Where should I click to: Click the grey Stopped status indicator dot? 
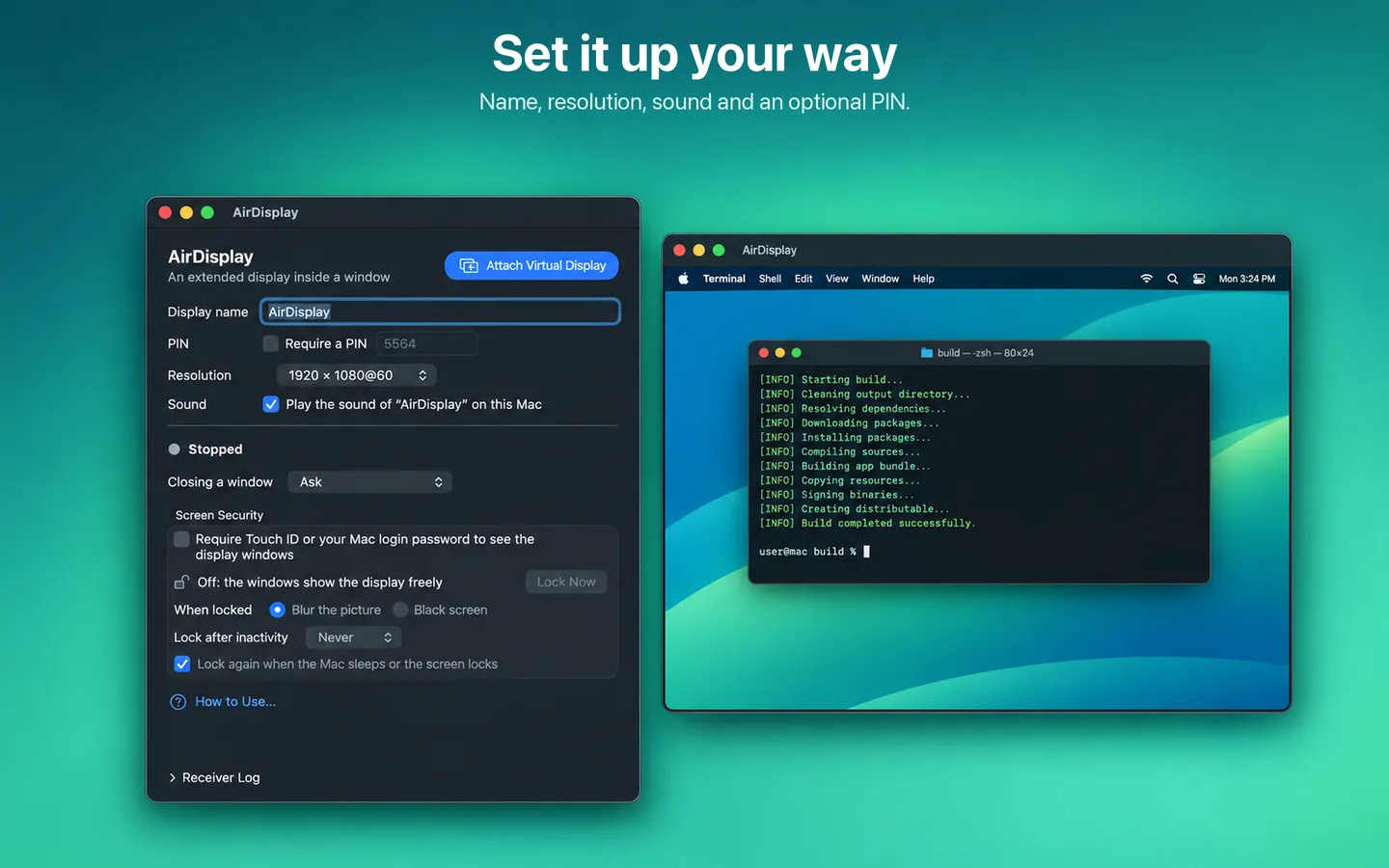click(x=175, y=449)
